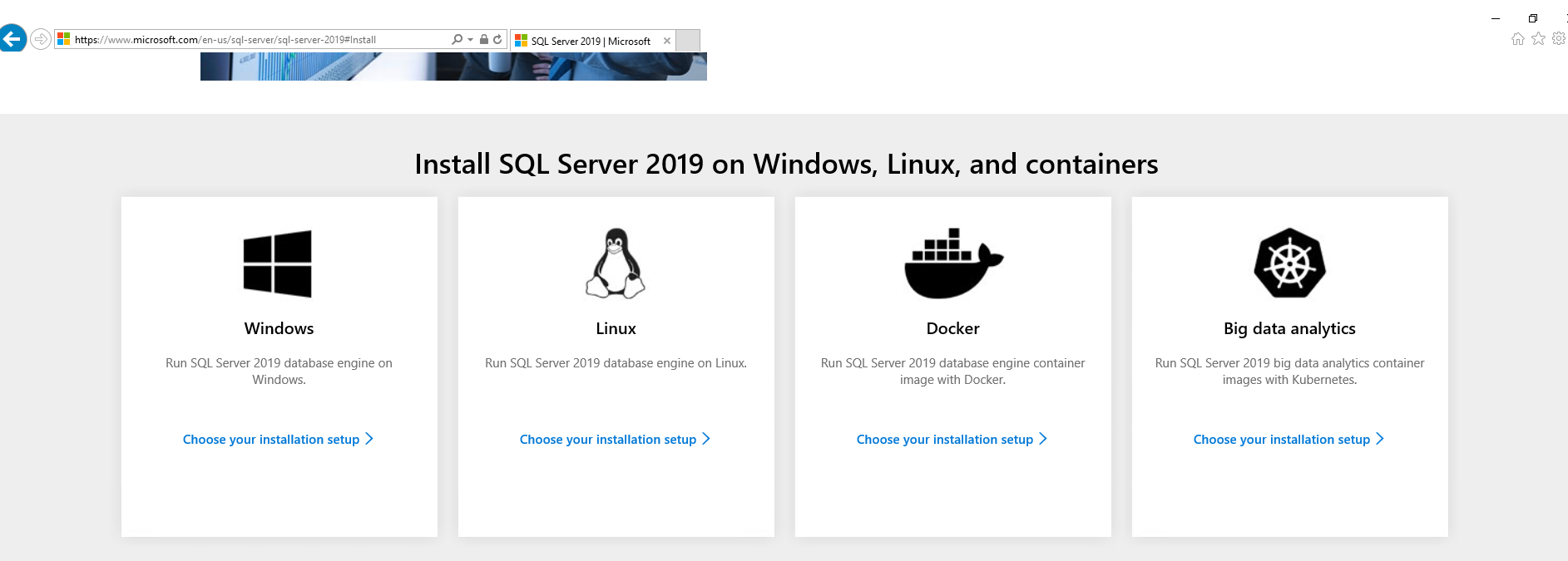This screenshot has height=561, width=1568.
Task: Click the Windows logo icon
Action: pos(278,263)
